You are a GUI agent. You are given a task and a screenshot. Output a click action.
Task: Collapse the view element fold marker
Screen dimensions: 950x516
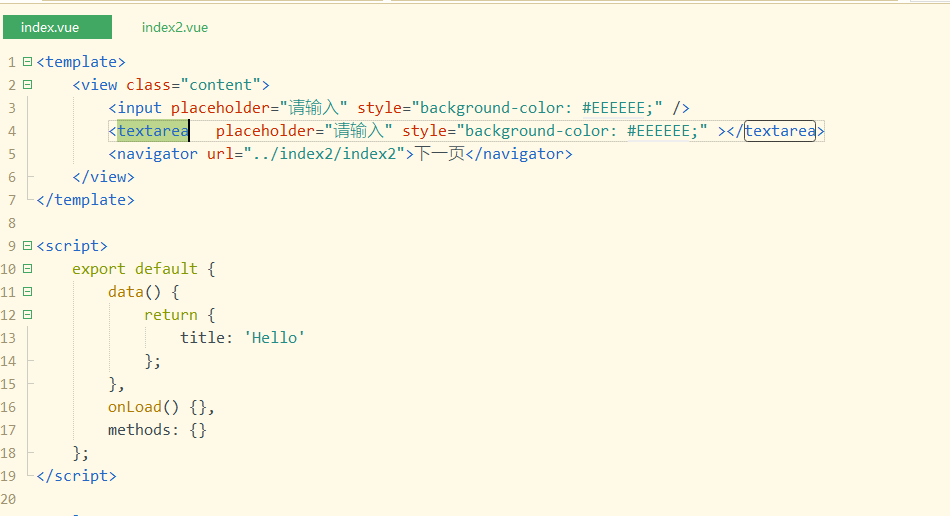tap(27, 85)
